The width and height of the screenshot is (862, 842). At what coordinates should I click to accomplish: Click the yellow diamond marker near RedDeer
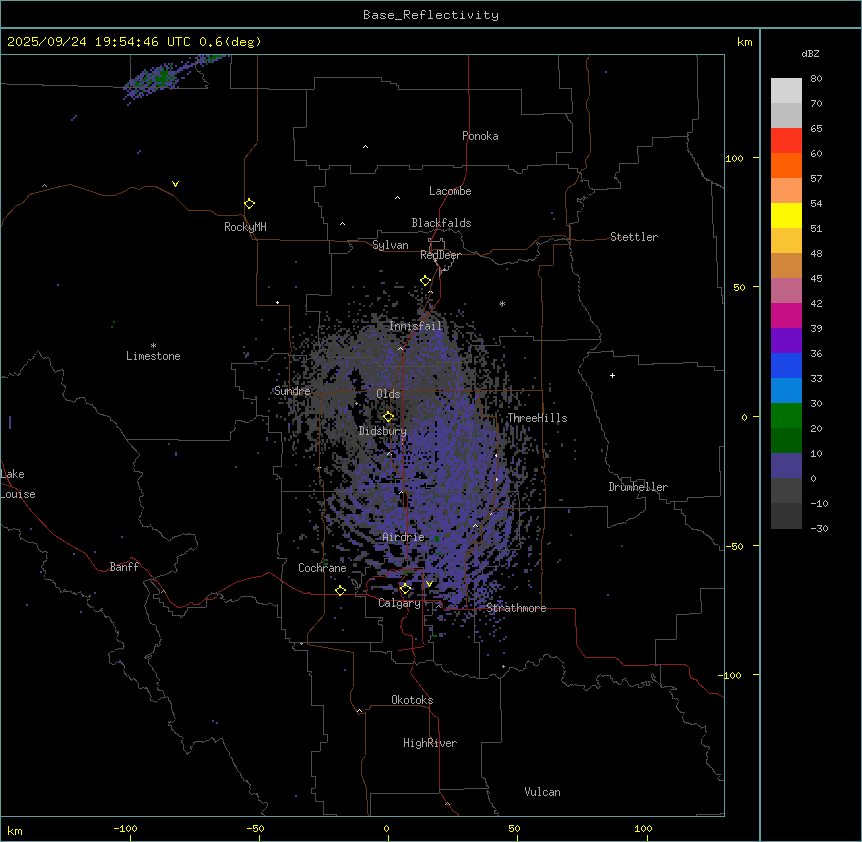coord(425,281)
